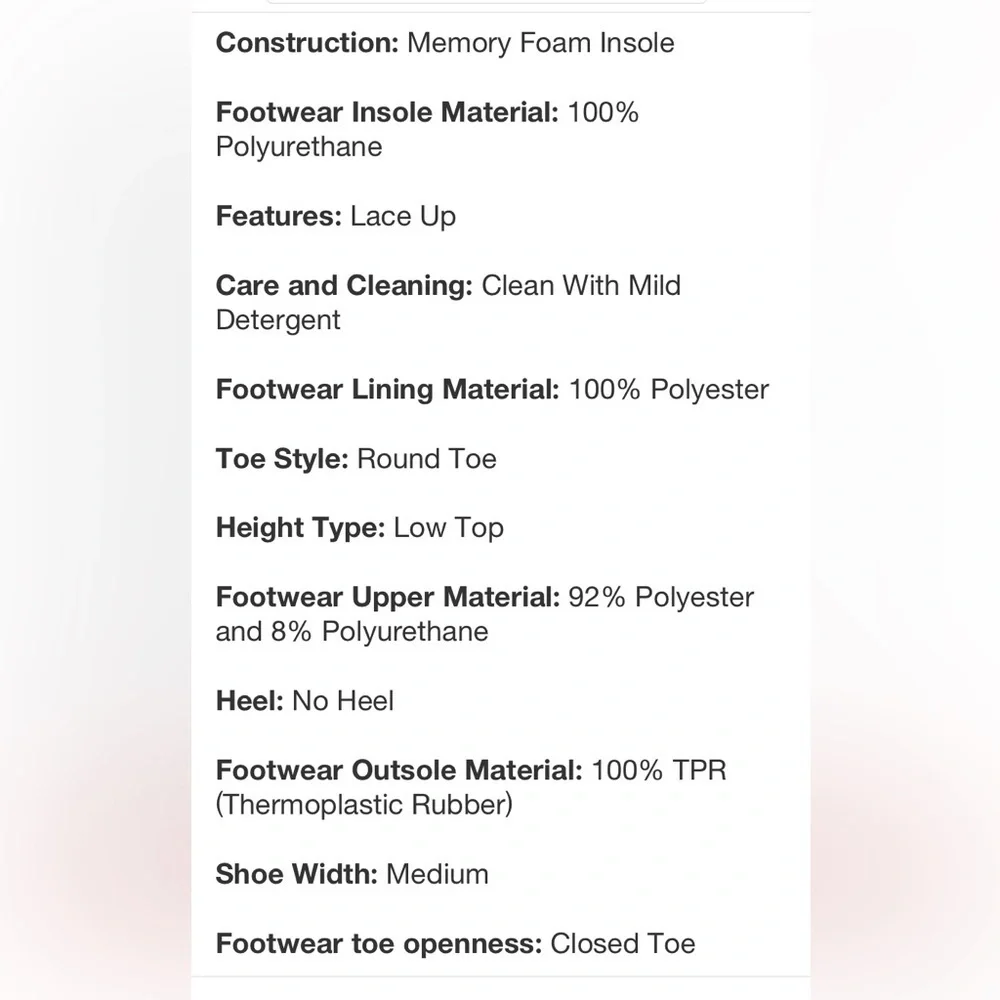
Task: Select the Detergent text line
Action: (278, 320)
